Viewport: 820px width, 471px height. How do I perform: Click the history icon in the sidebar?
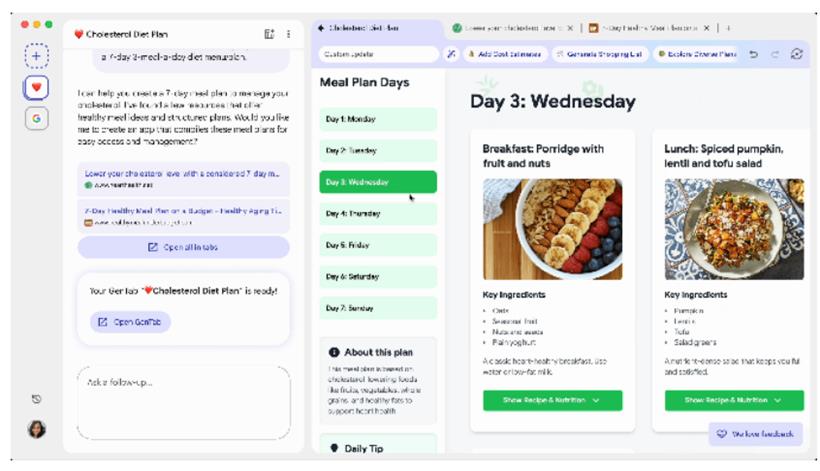coord(37,399)
